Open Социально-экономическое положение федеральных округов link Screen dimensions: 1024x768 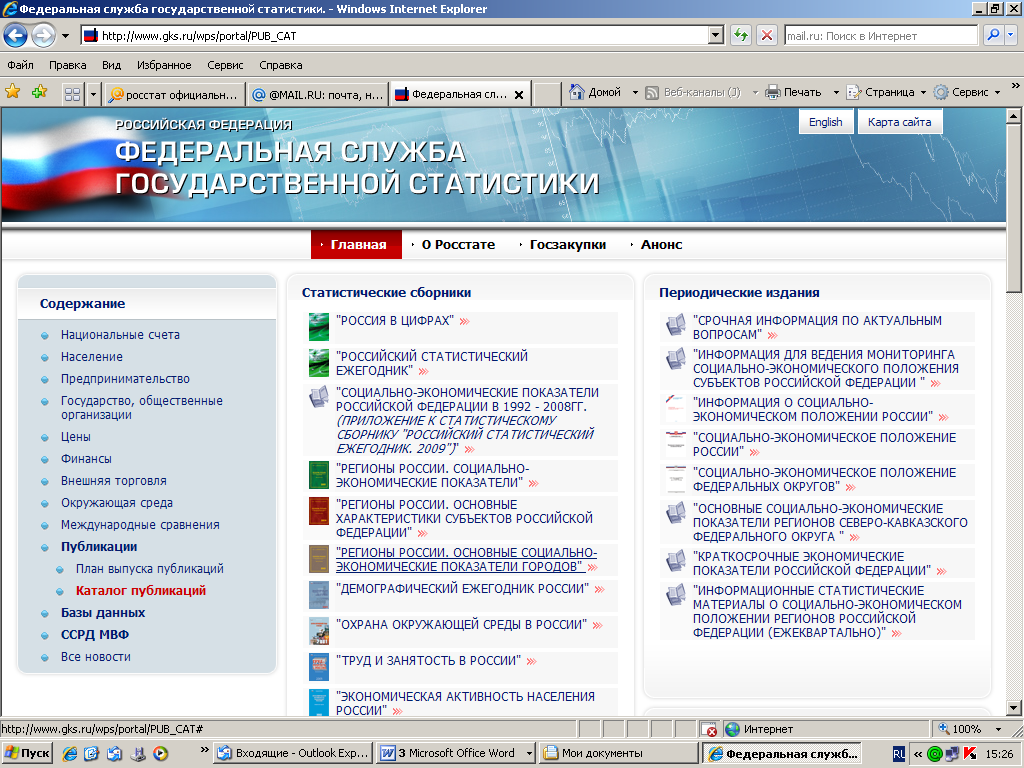(824, 479)
